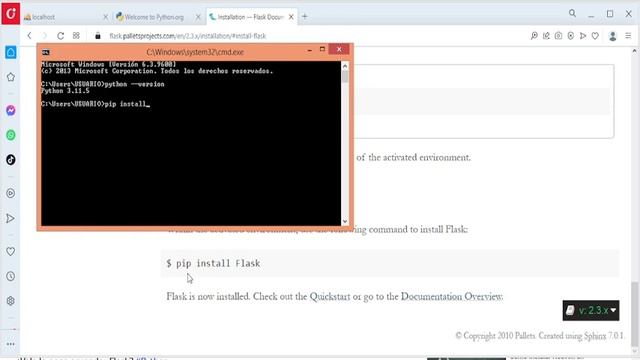The image size is (640, 360).
Task: Click the flask.palletsprojects.com address bar
Action: pos(188,36)
